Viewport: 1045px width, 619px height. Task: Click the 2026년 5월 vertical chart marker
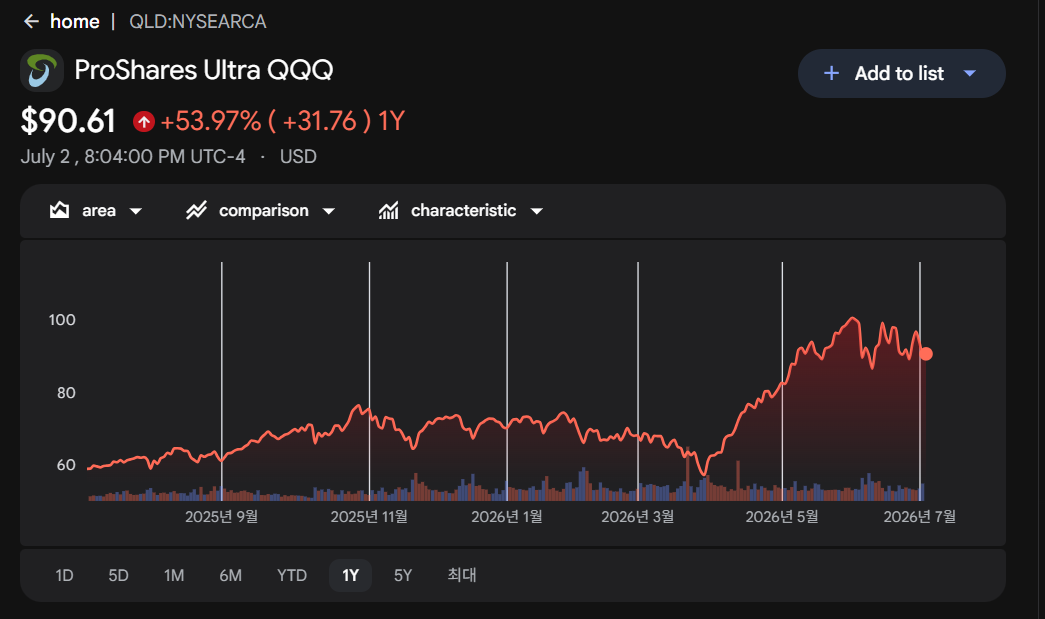782,381
